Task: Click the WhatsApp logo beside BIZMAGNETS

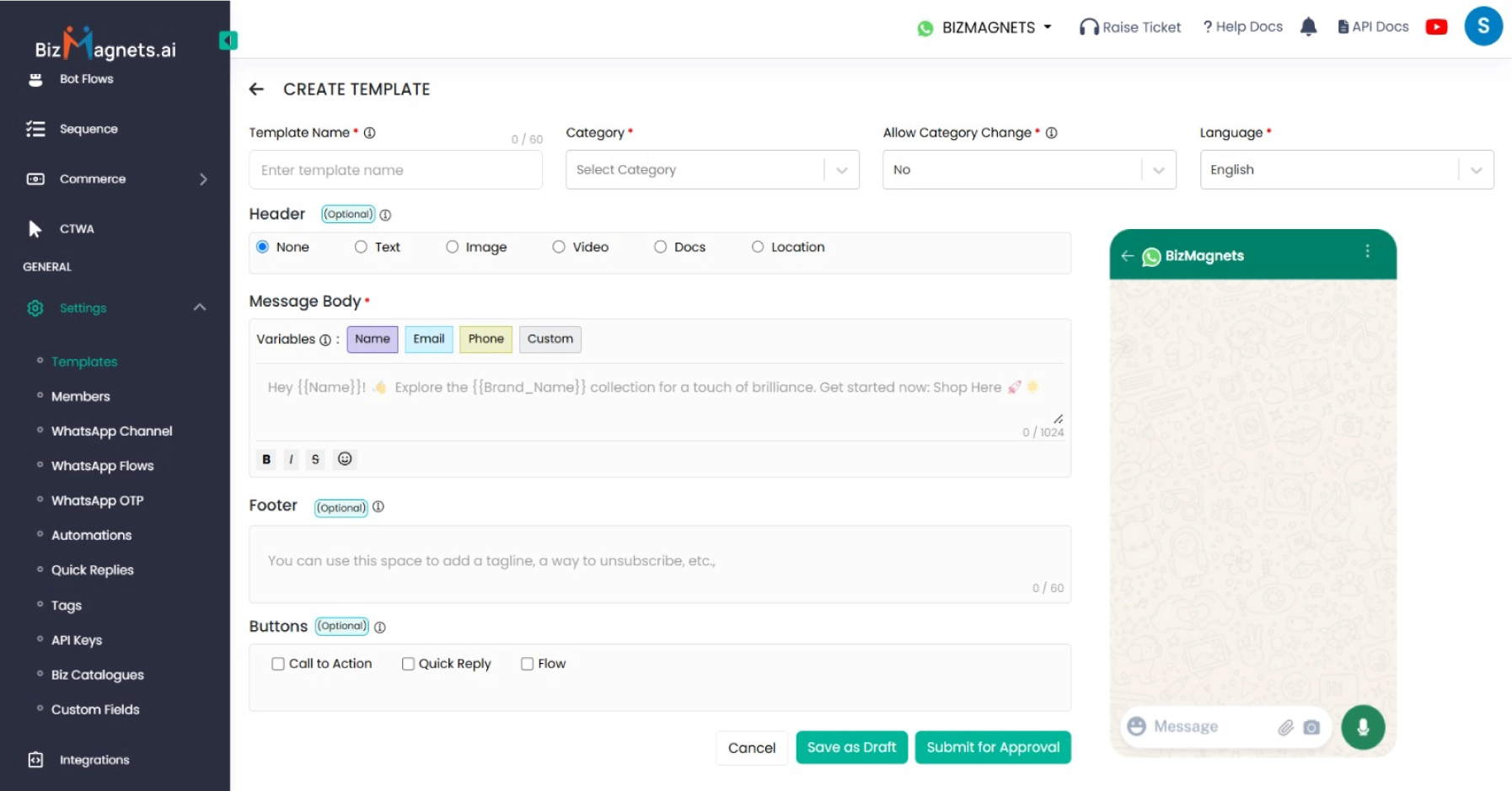Action: [x=925, y=29]
